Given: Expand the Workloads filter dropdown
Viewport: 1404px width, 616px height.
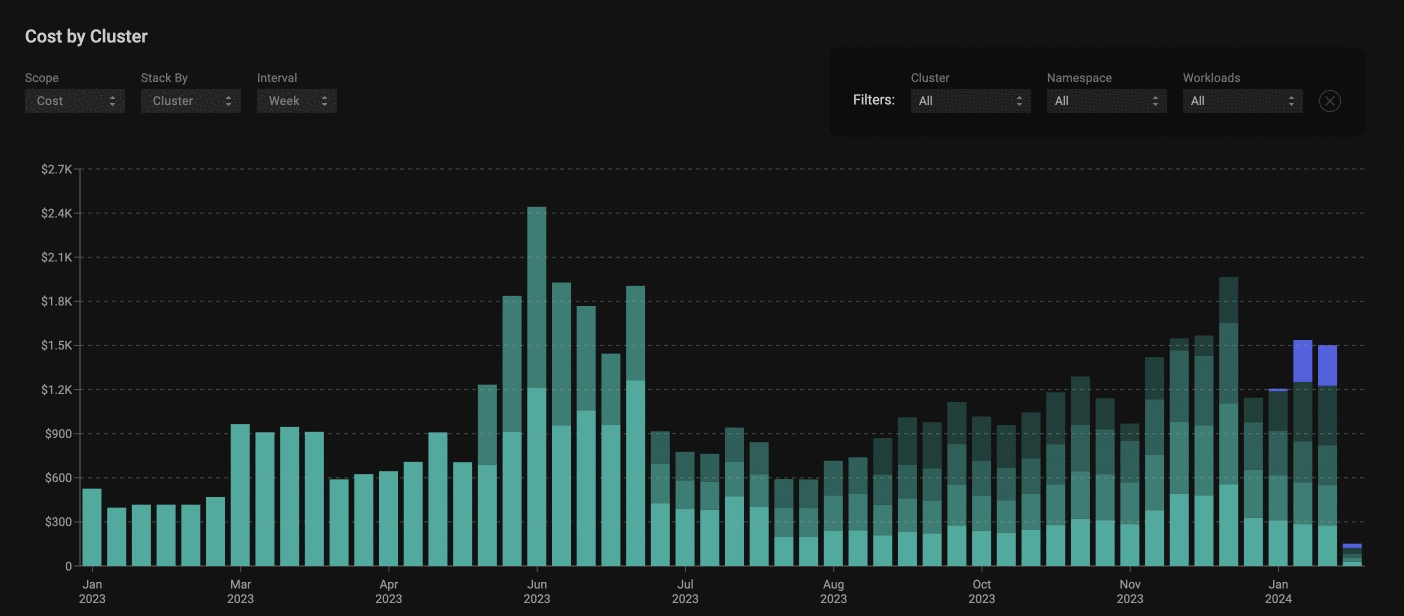Looking at the screenshot, I should coord(1241,101).
